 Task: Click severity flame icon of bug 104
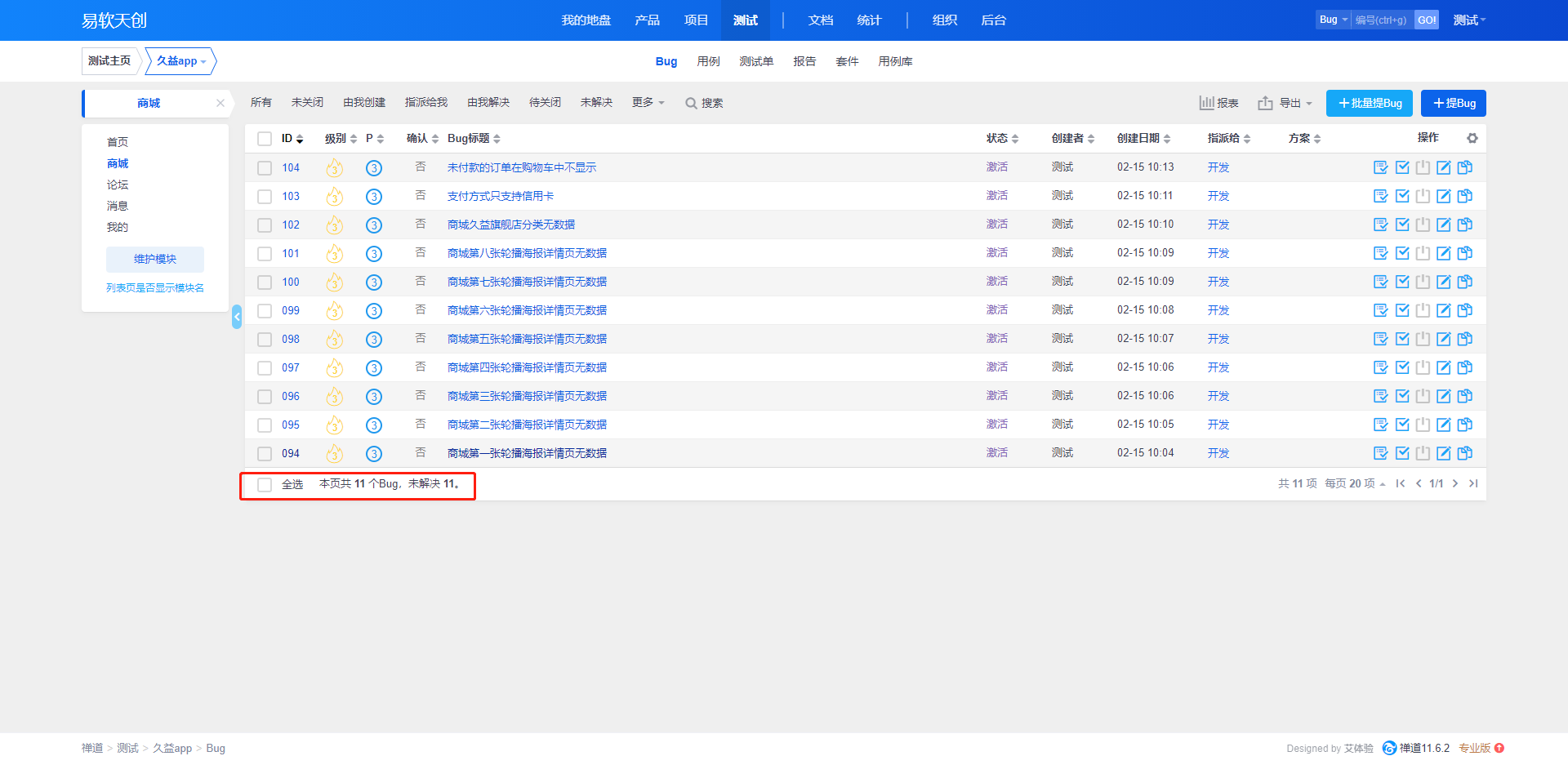pyautogui.click(x=334, y=168)
